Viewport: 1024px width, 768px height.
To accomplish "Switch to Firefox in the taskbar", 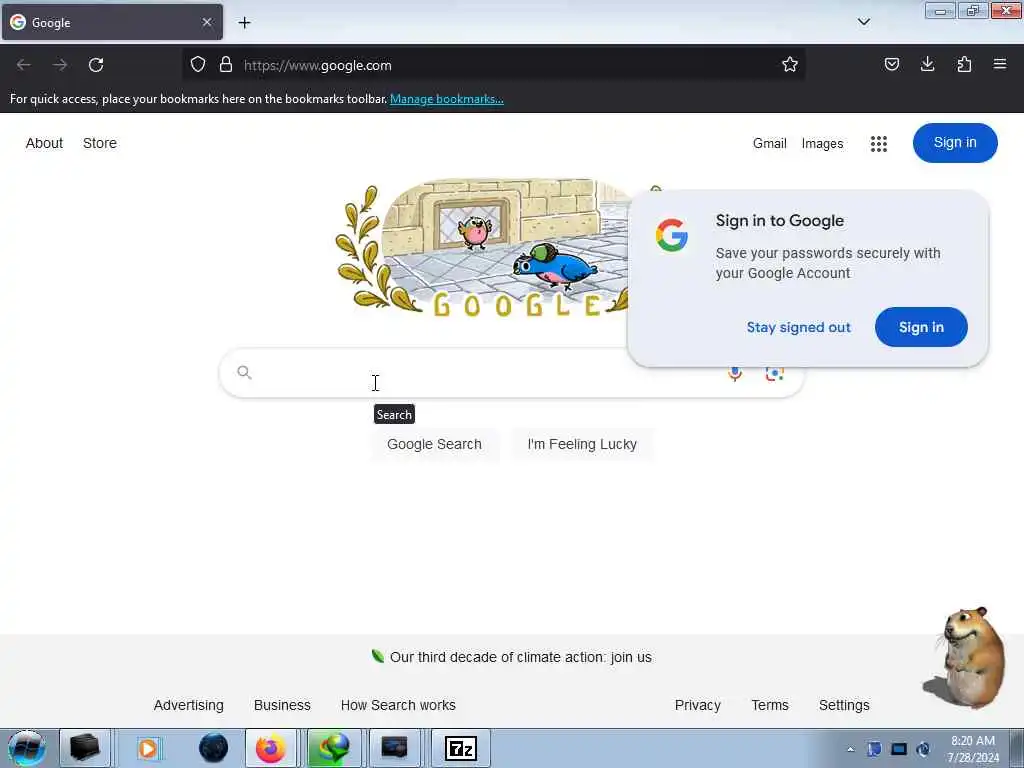I will pos(270,748).
